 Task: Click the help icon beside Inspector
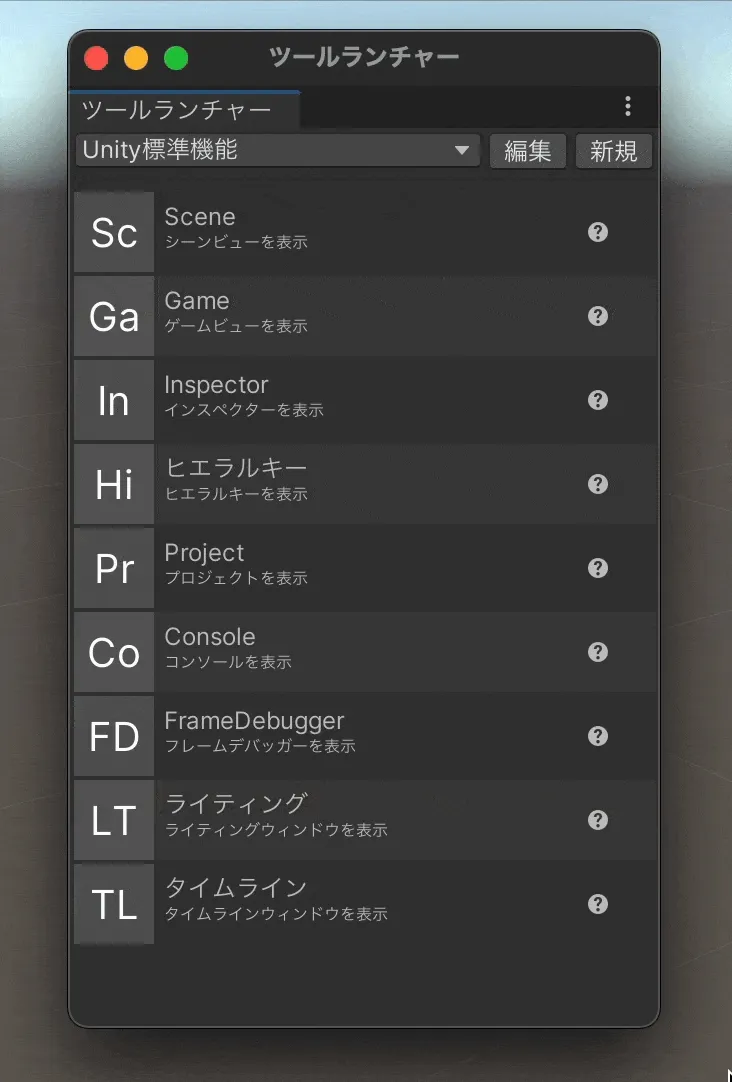pyautogui.click(x=598, y=400)
